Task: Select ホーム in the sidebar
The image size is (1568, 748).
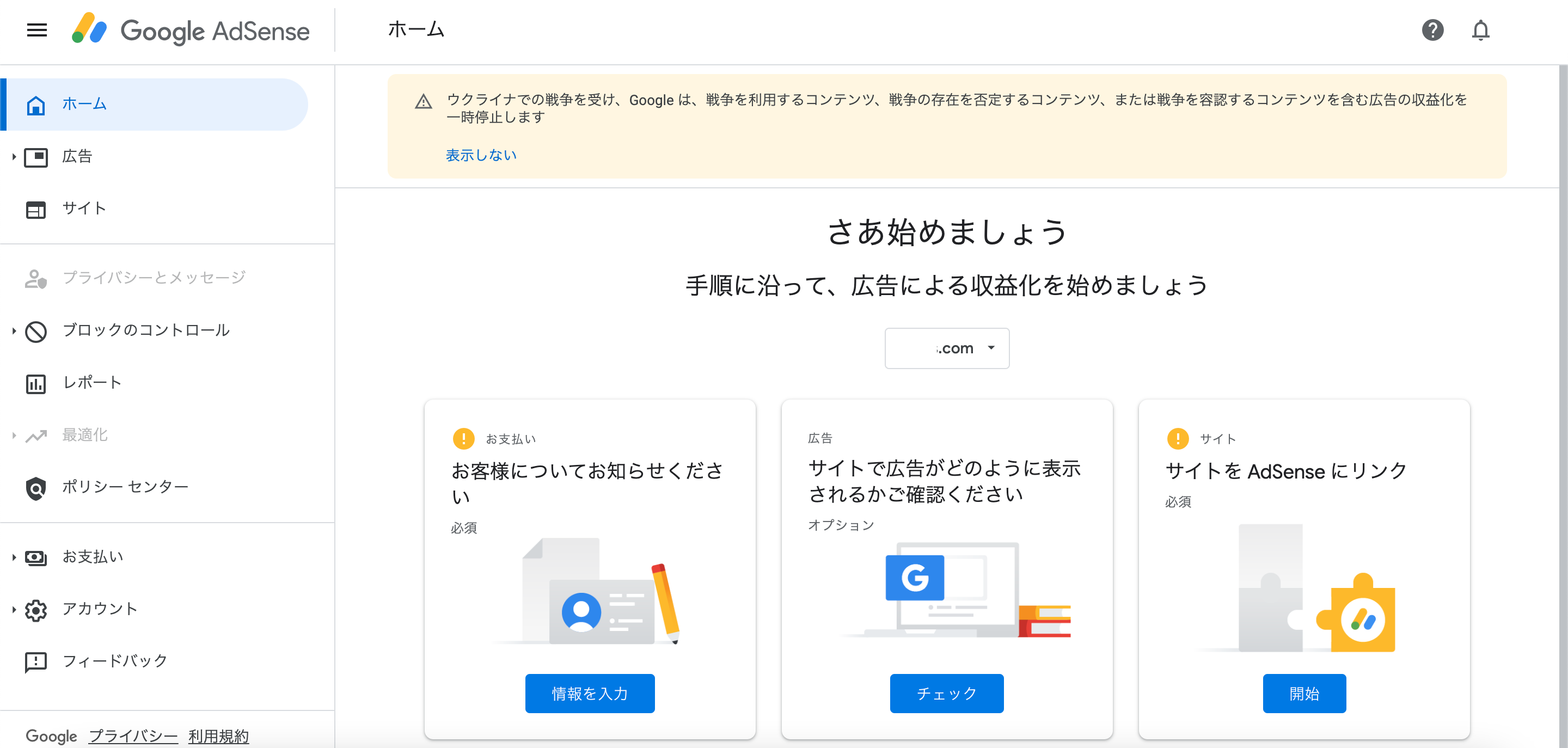Action: pos(155,104)
